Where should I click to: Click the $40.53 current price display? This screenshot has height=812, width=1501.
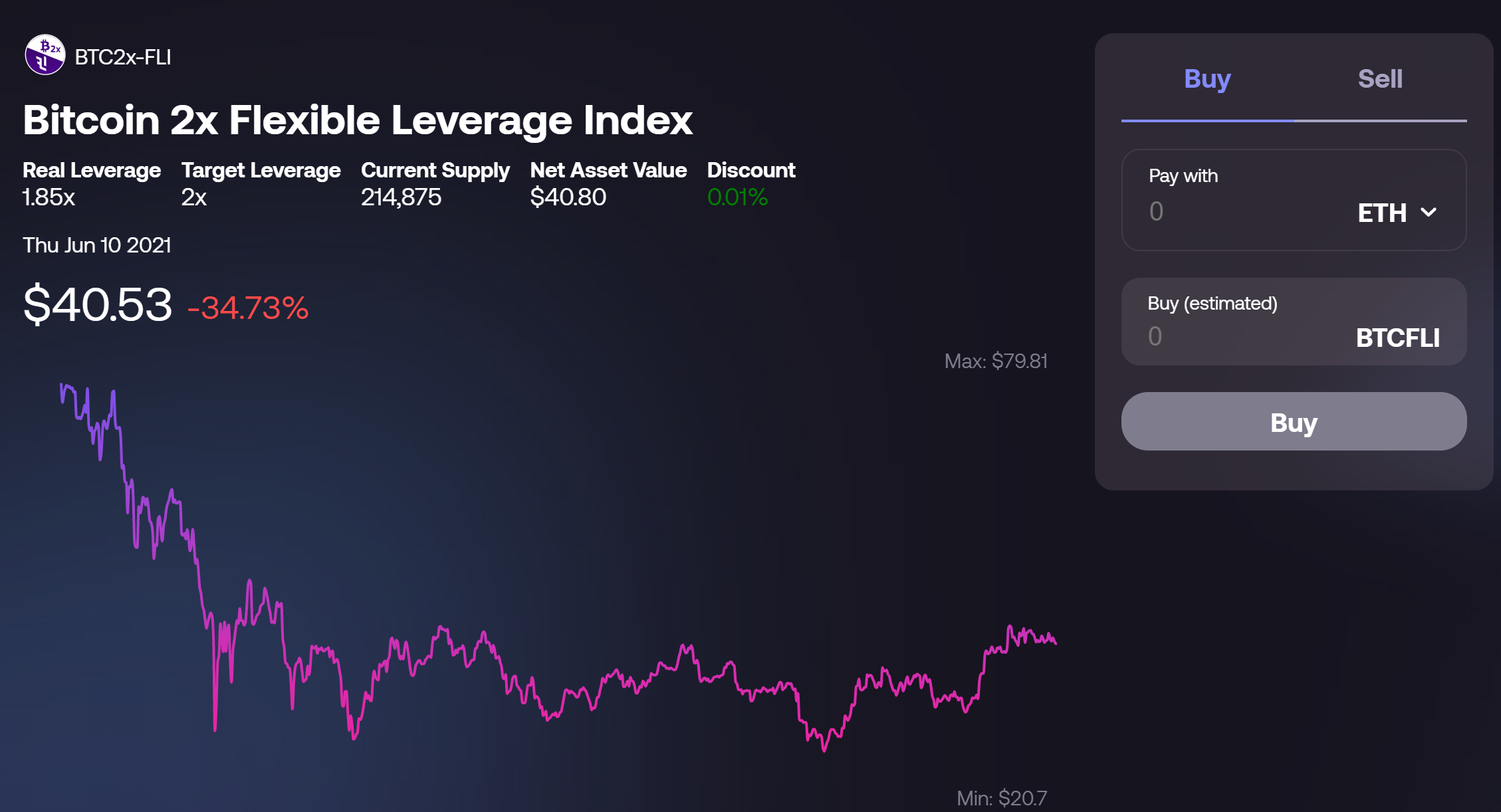click(x=97, y=304)
